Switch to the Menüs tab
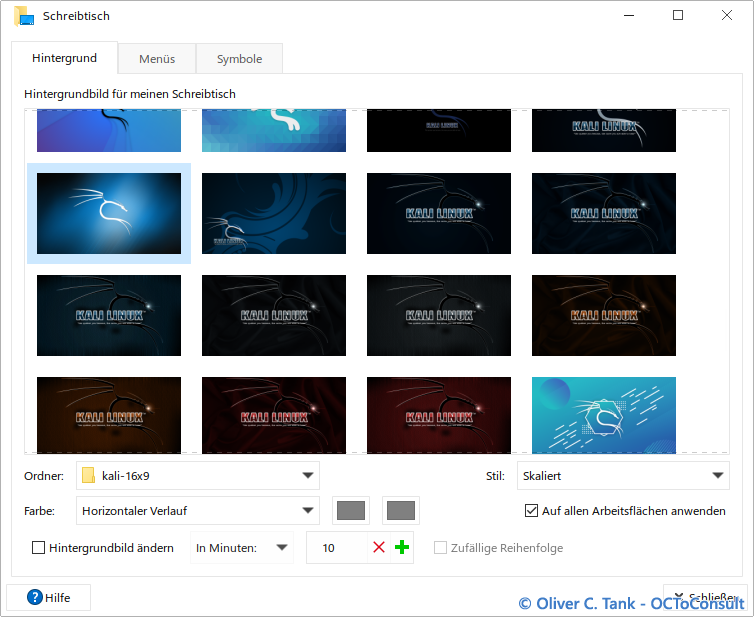 pos(157,59)
